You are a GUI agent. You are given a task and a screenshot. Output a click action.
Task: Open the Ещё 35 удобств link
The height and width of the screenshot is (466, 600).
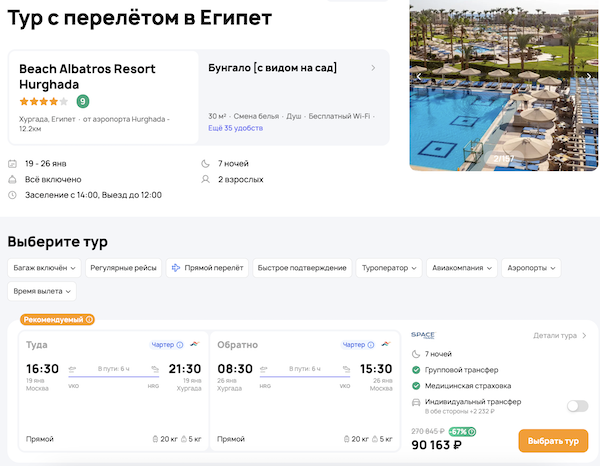(235, 129)
